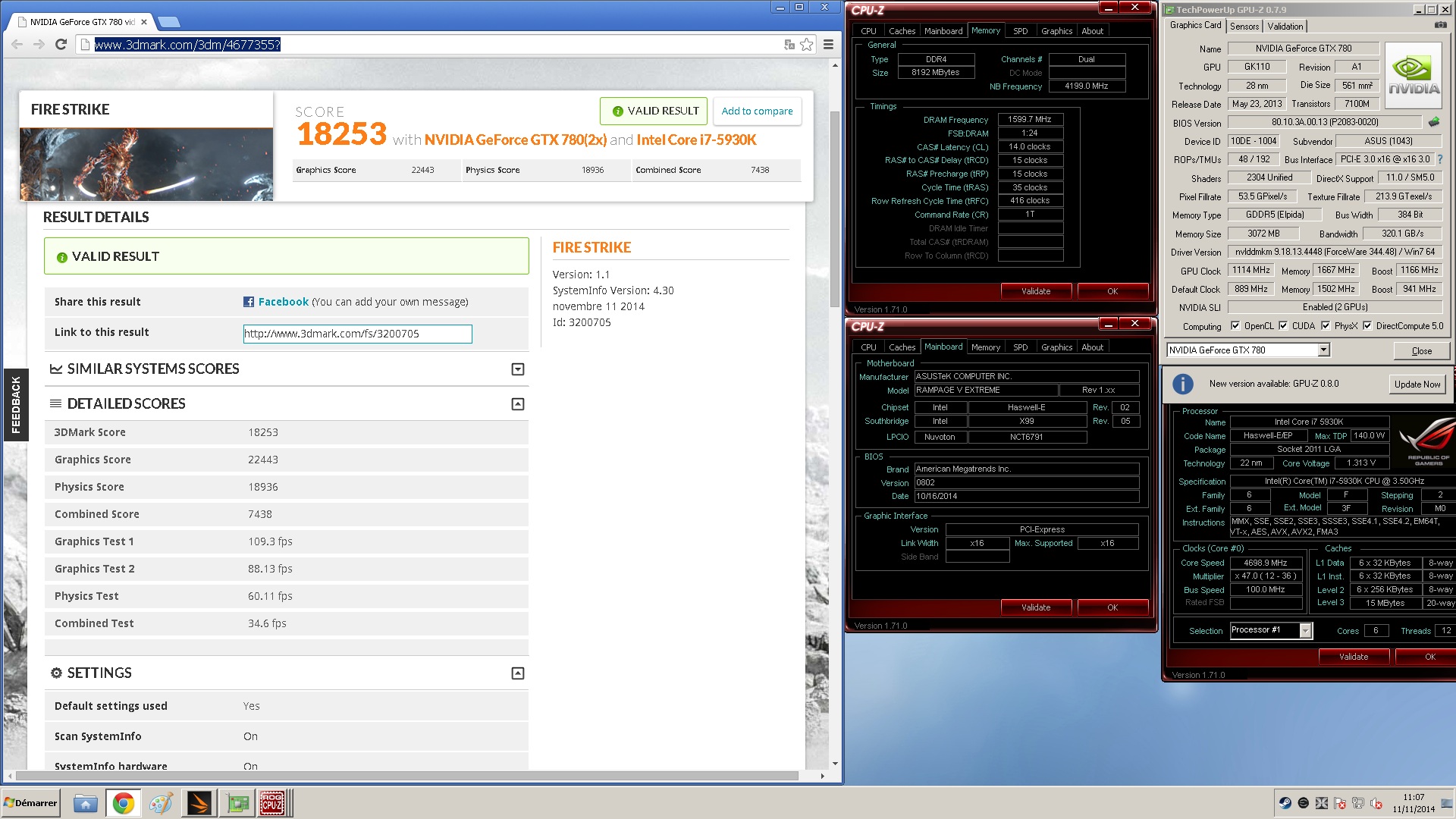The height and width of the screenshot is (819, 1456).
Task: Open the ROG CPU-Z taskbar icon
Action: click(x=271, y=803)
